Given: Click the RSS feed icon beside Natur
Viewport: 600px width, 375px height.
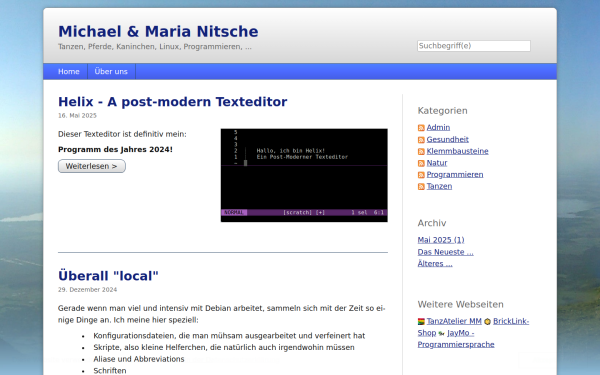Looking at the screenshot, I should (x=421, y=163).
